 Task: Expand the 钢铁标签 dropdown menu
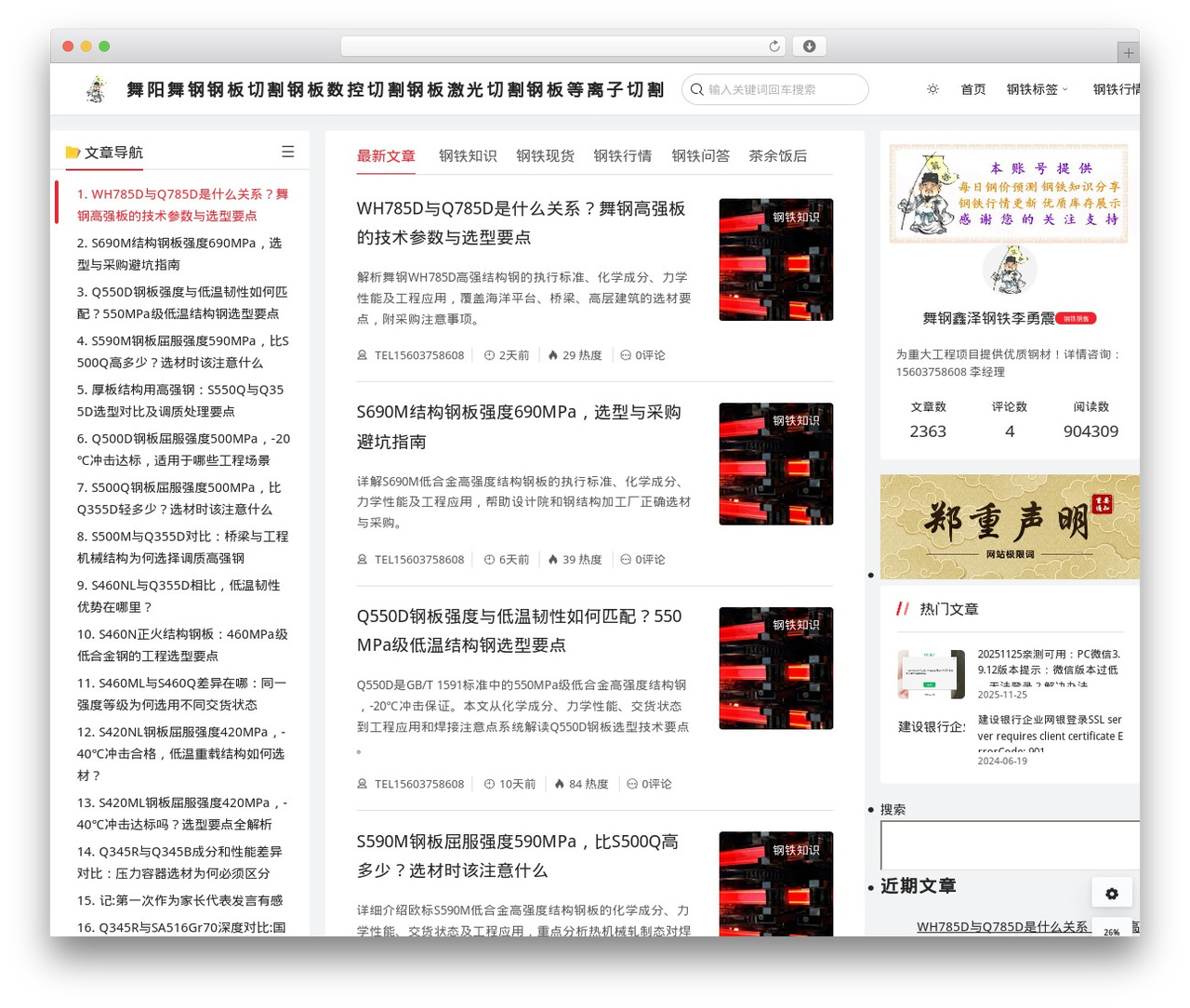tap(1037, 89)
